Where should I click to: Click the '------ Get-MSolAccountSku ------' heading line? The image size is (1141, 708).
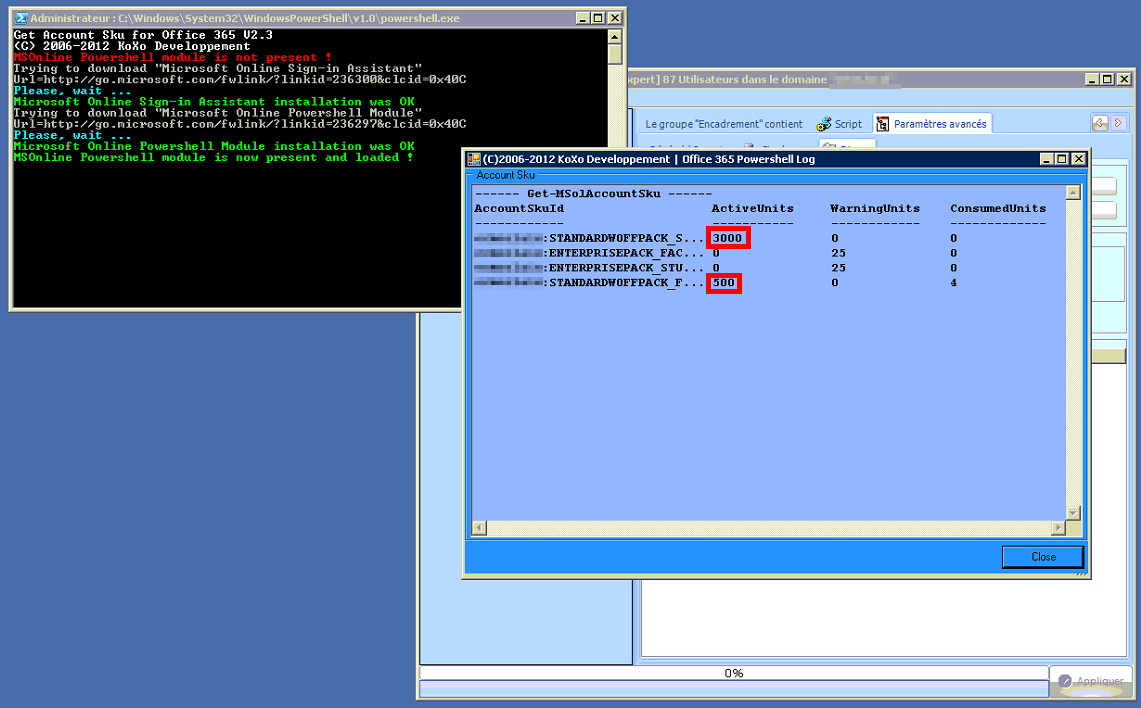coord(593,194)
